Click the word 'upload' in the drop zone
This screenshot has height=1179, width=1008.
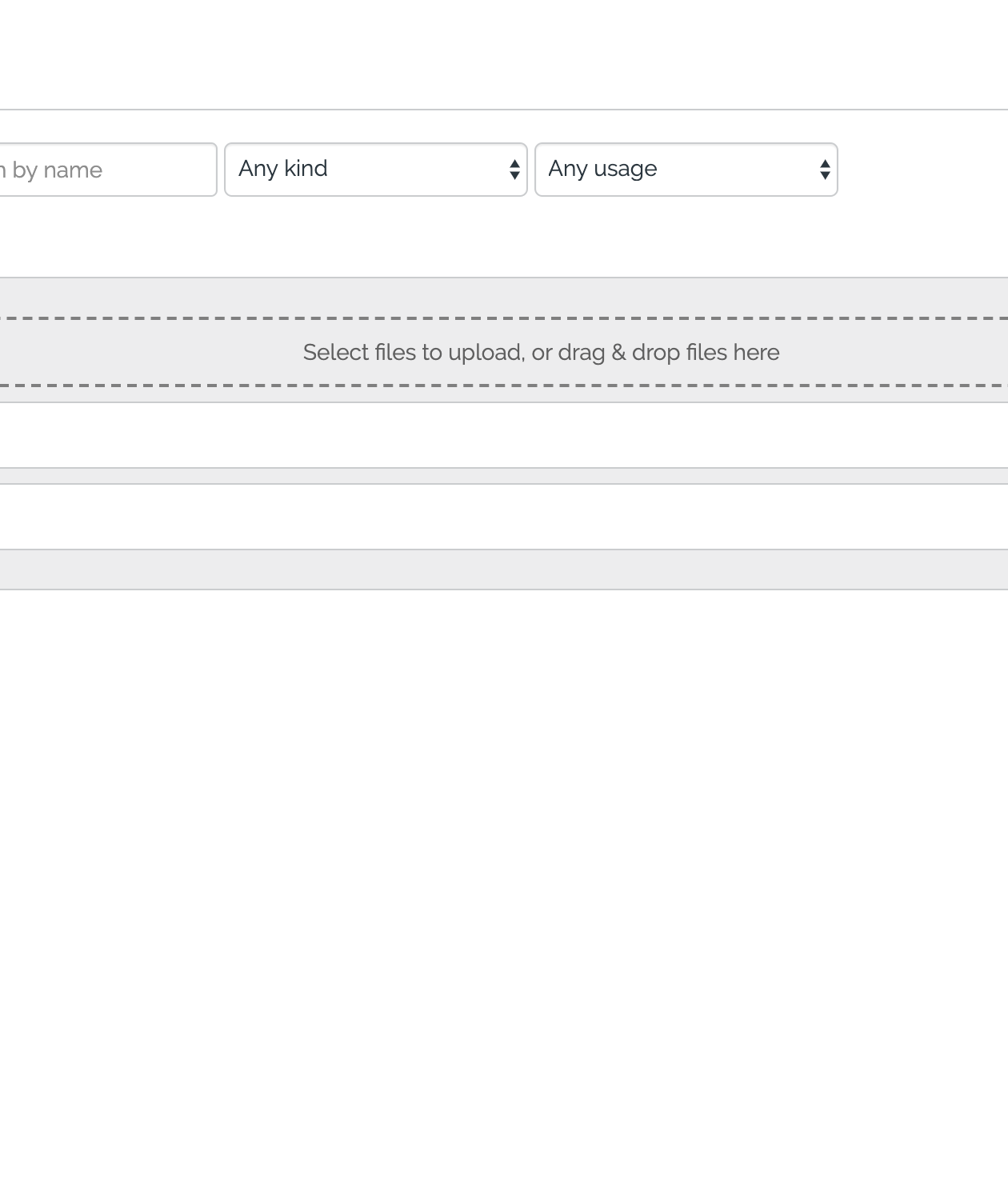pos(486,353)
